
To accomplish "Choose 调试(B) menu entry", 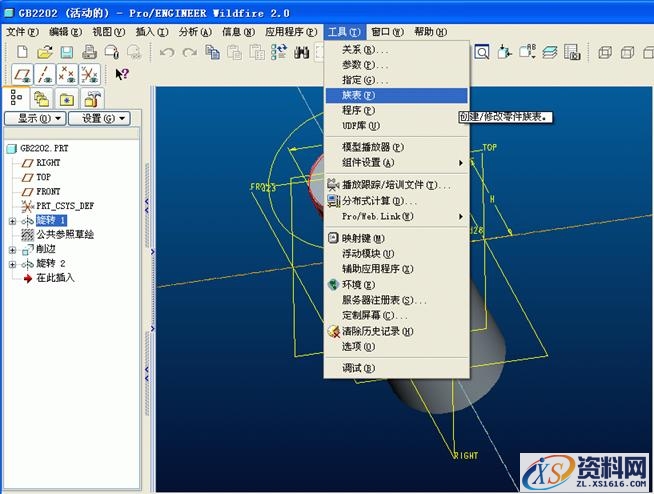I will click(396, 369).
